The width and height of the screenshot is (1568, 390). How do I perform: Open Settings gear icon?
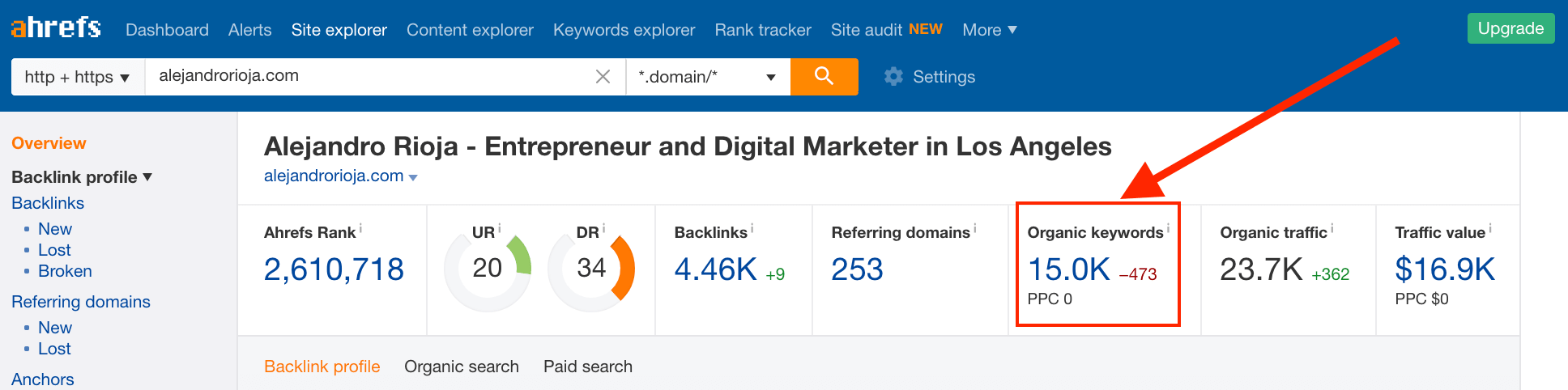click(x=893, y=77)
